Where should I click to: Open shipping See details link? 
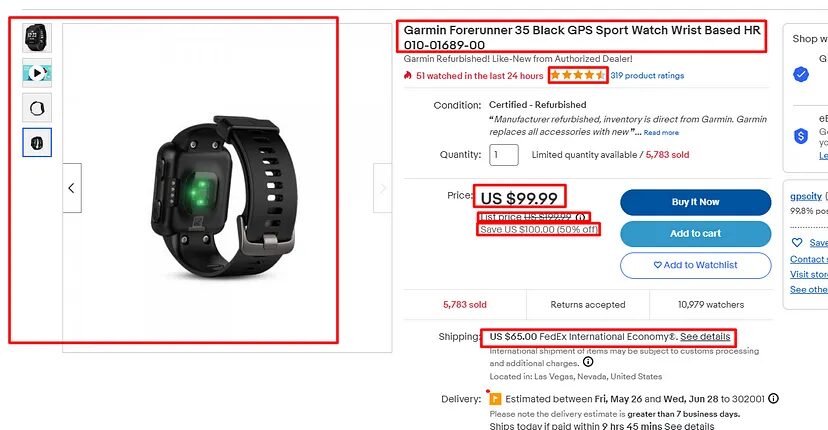click(705, 336)
